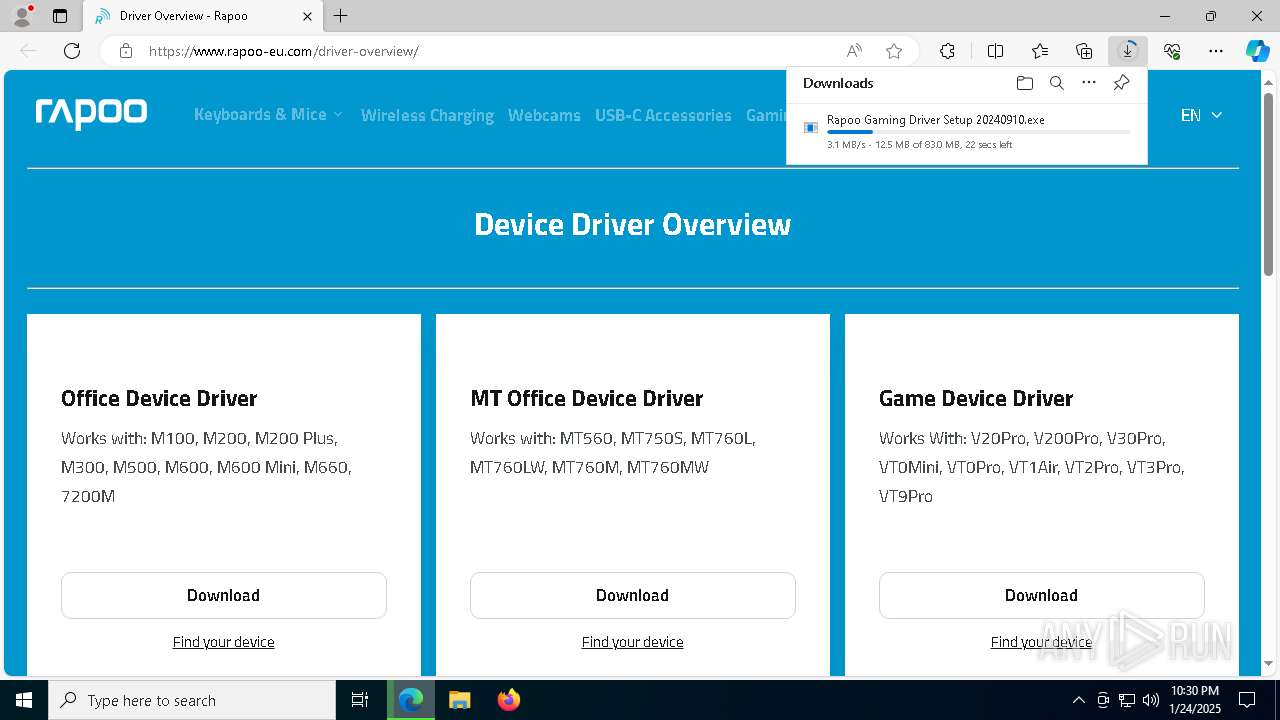
Task: Activate the Read aloud icon
Action: coord(854,51)
